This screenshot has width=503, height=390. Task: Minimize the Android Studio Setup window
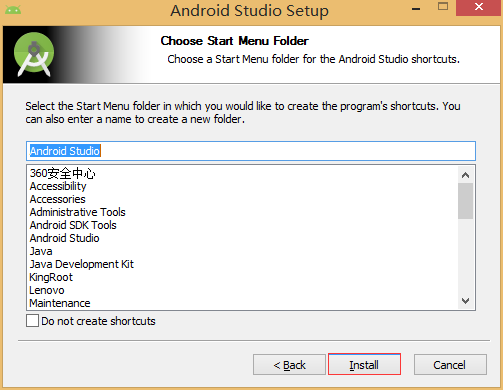(416, 9)
